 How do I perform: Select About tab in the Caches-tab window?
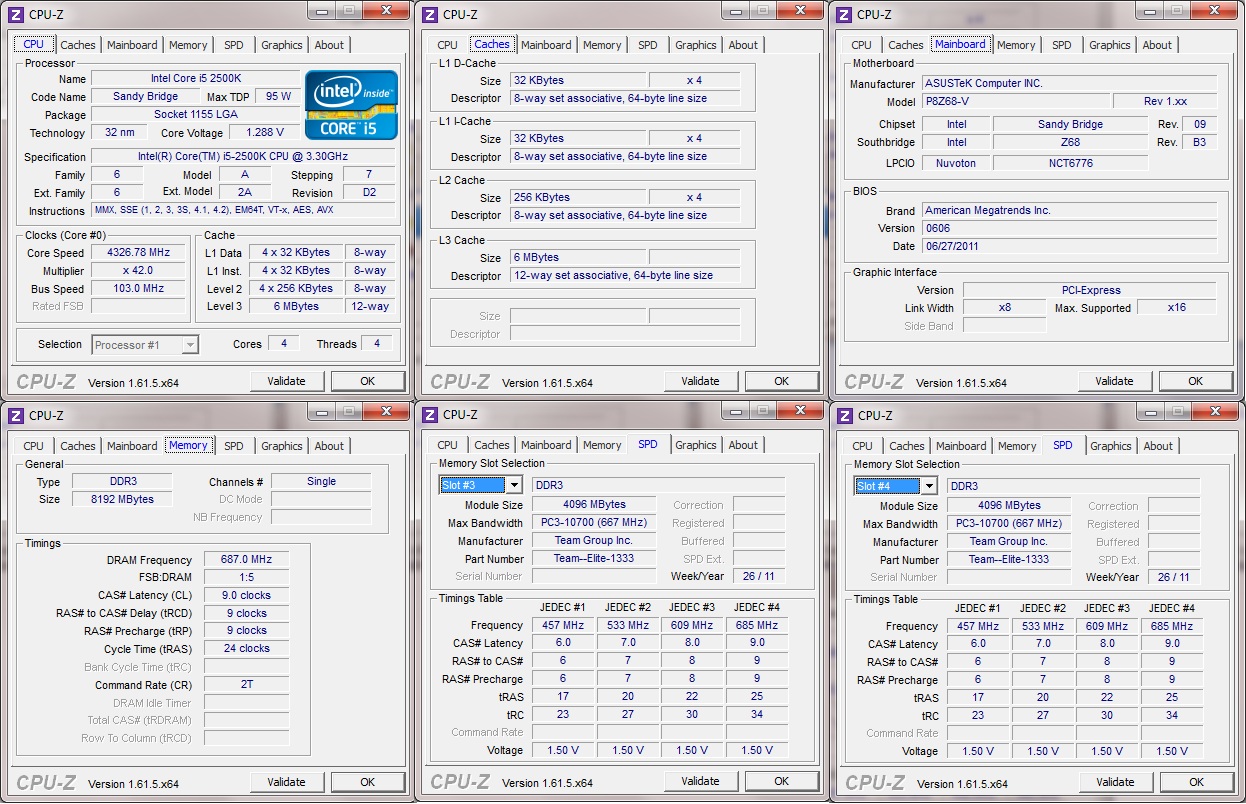pyautogui.click(x=743, y=45)
